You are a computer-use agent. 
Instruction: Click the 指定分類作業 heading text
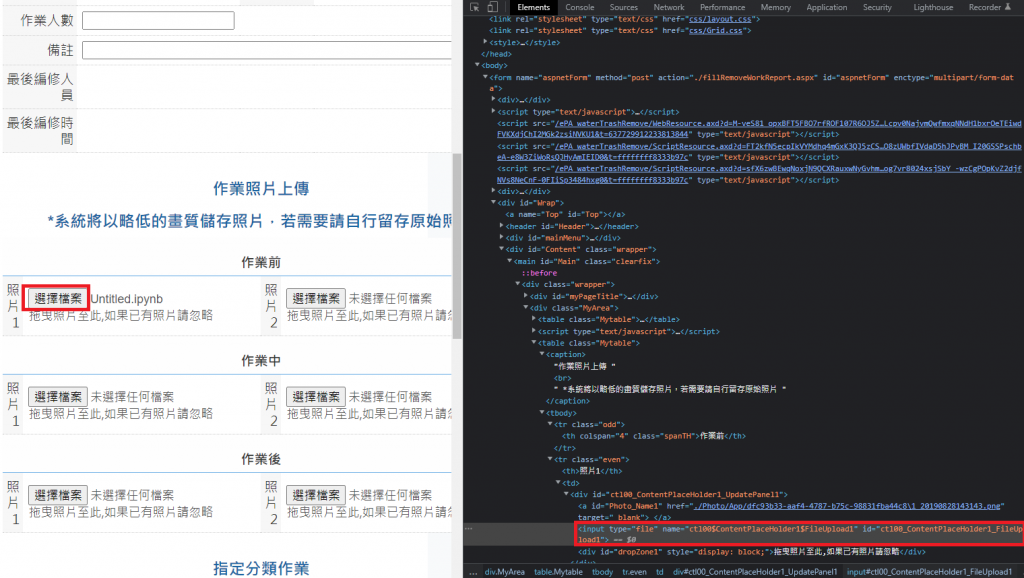[261, 568]
